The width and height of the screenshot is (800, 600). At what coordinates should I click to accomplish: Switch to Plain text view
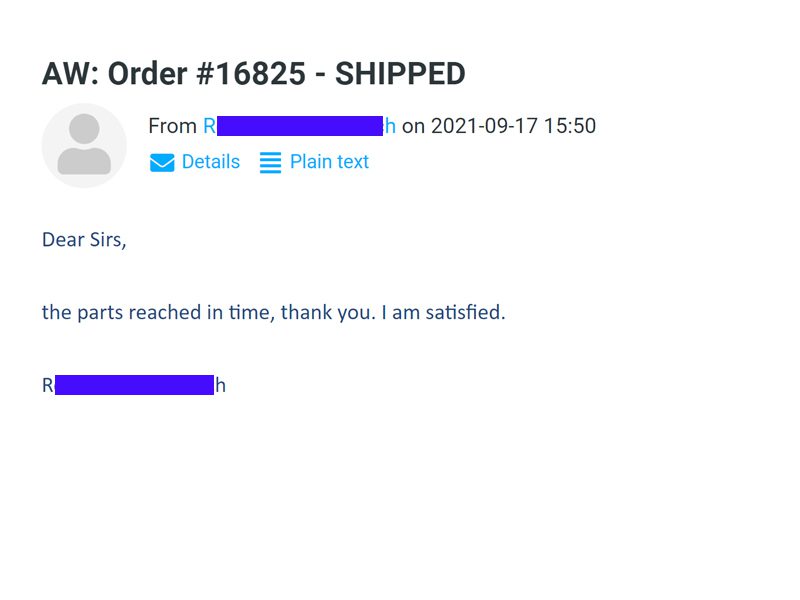coord(329,162)
